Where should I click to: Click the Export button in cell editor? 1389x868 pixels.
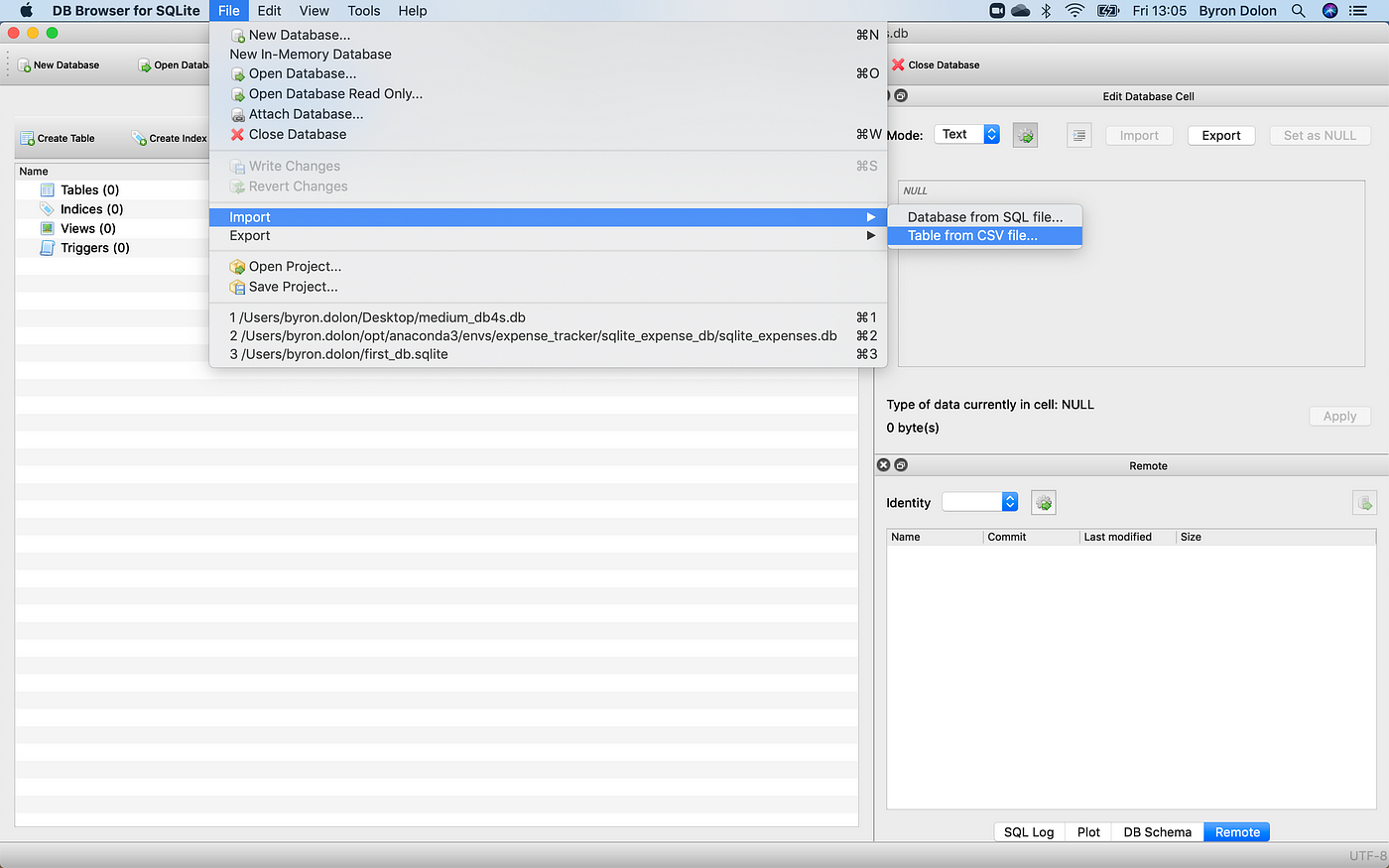[1221, 136]
